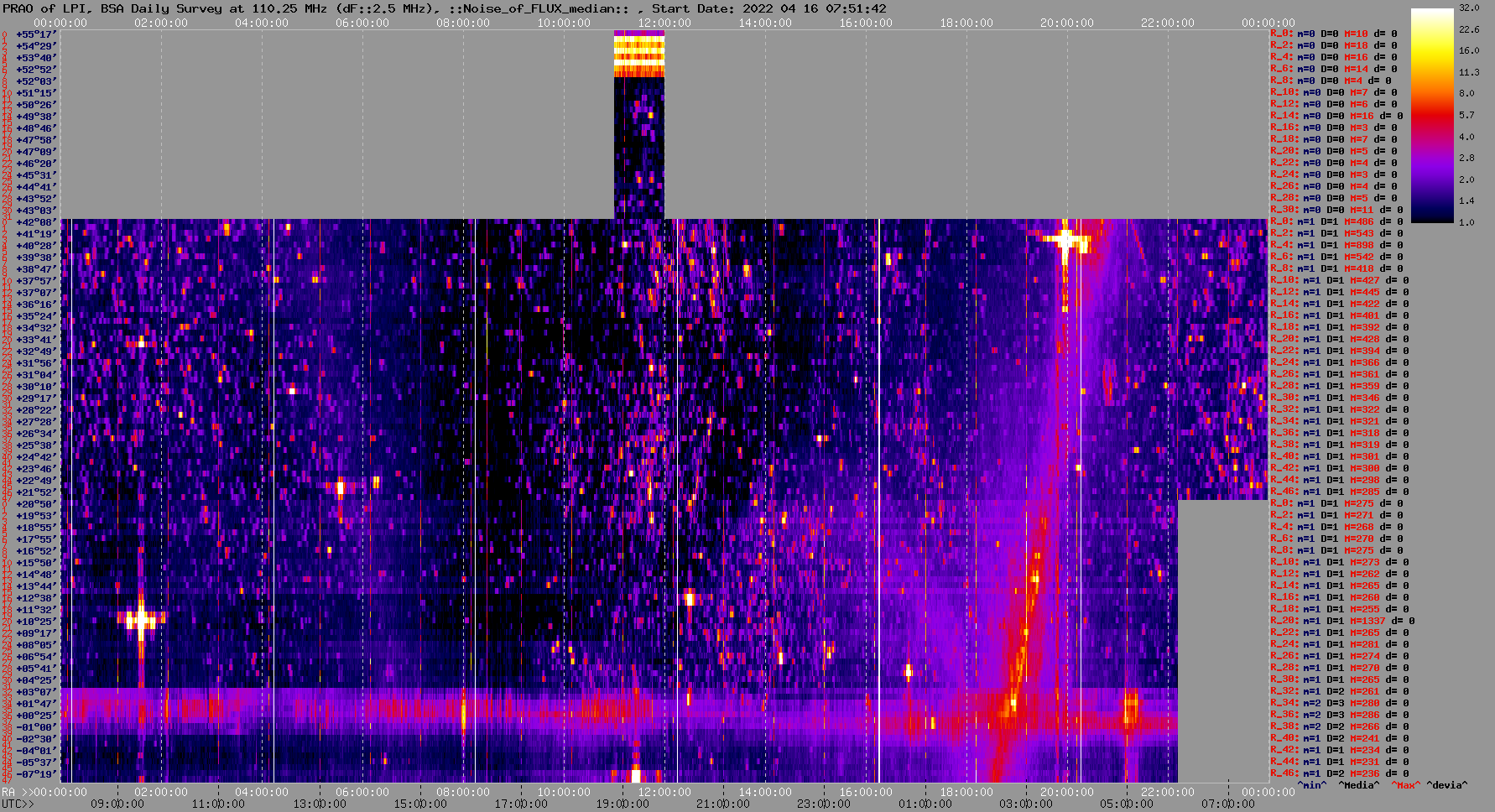1495x812 pixels.
Task: Click the +55°17' declination label
Action: 36,34
